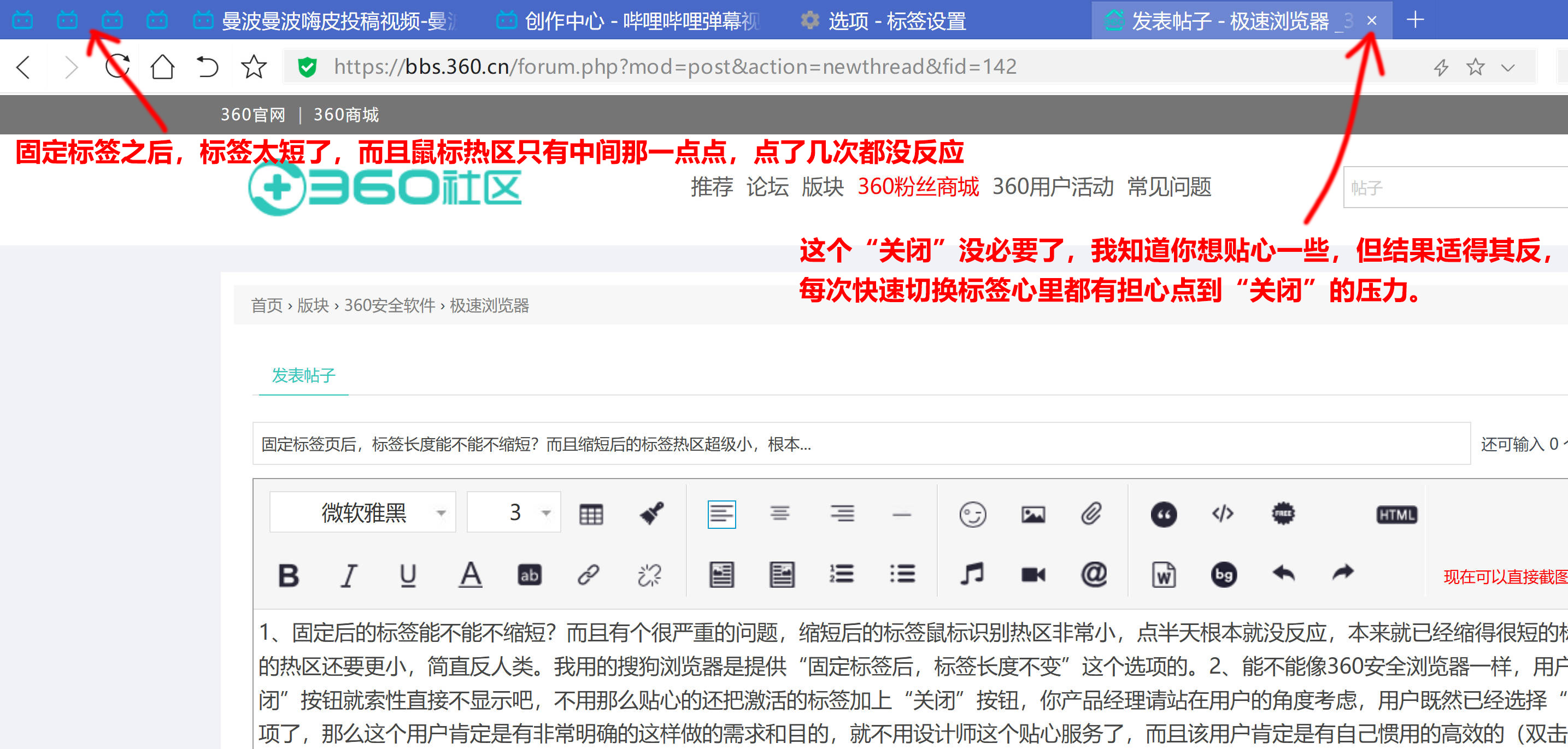This screenshot has width=1568, height=749.
Task: Focus the post title input field
Action: click(x=861, y=444)
